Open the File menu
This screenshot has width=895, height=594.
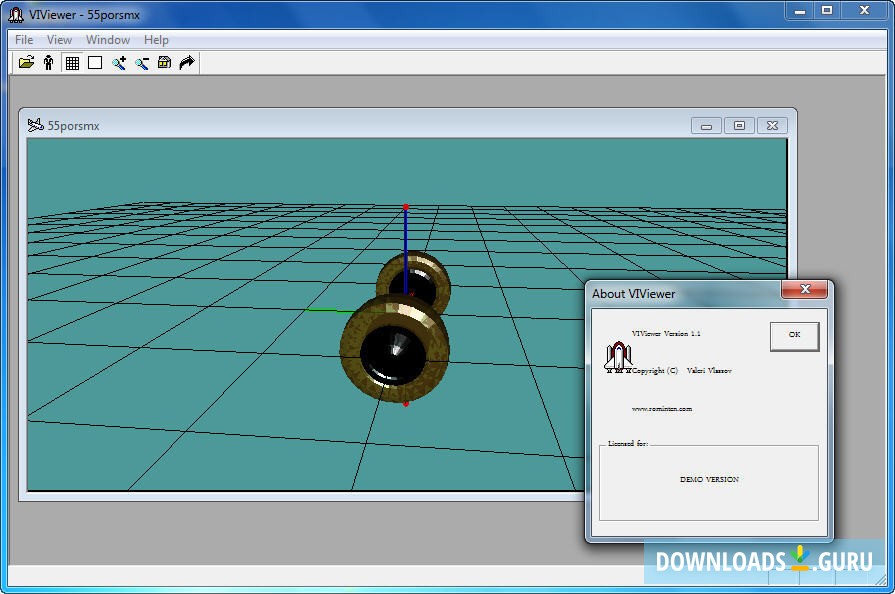click(x=22, y=40)
